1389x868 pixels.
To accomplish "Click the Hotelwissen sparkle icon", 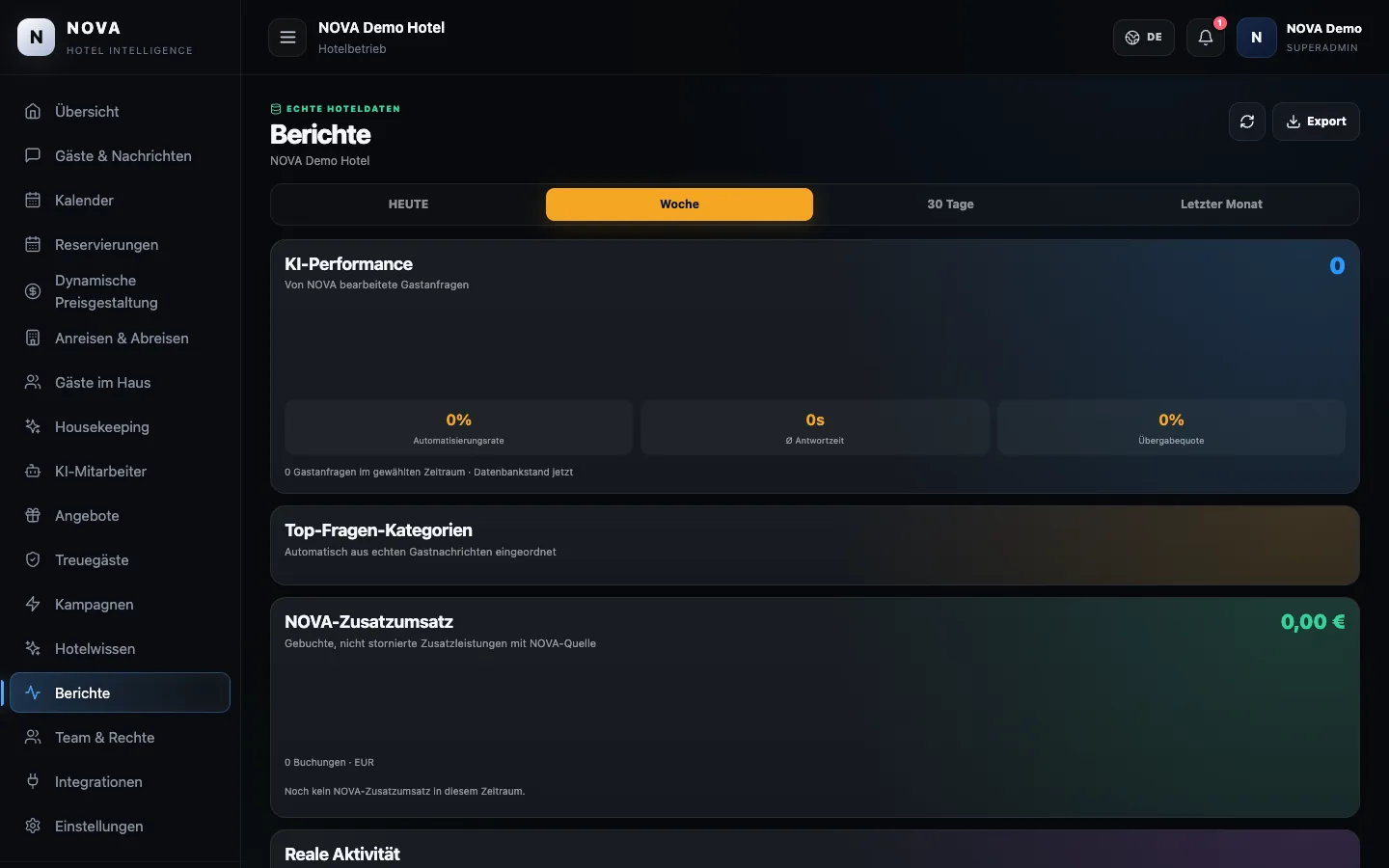I will coord(33,649).
